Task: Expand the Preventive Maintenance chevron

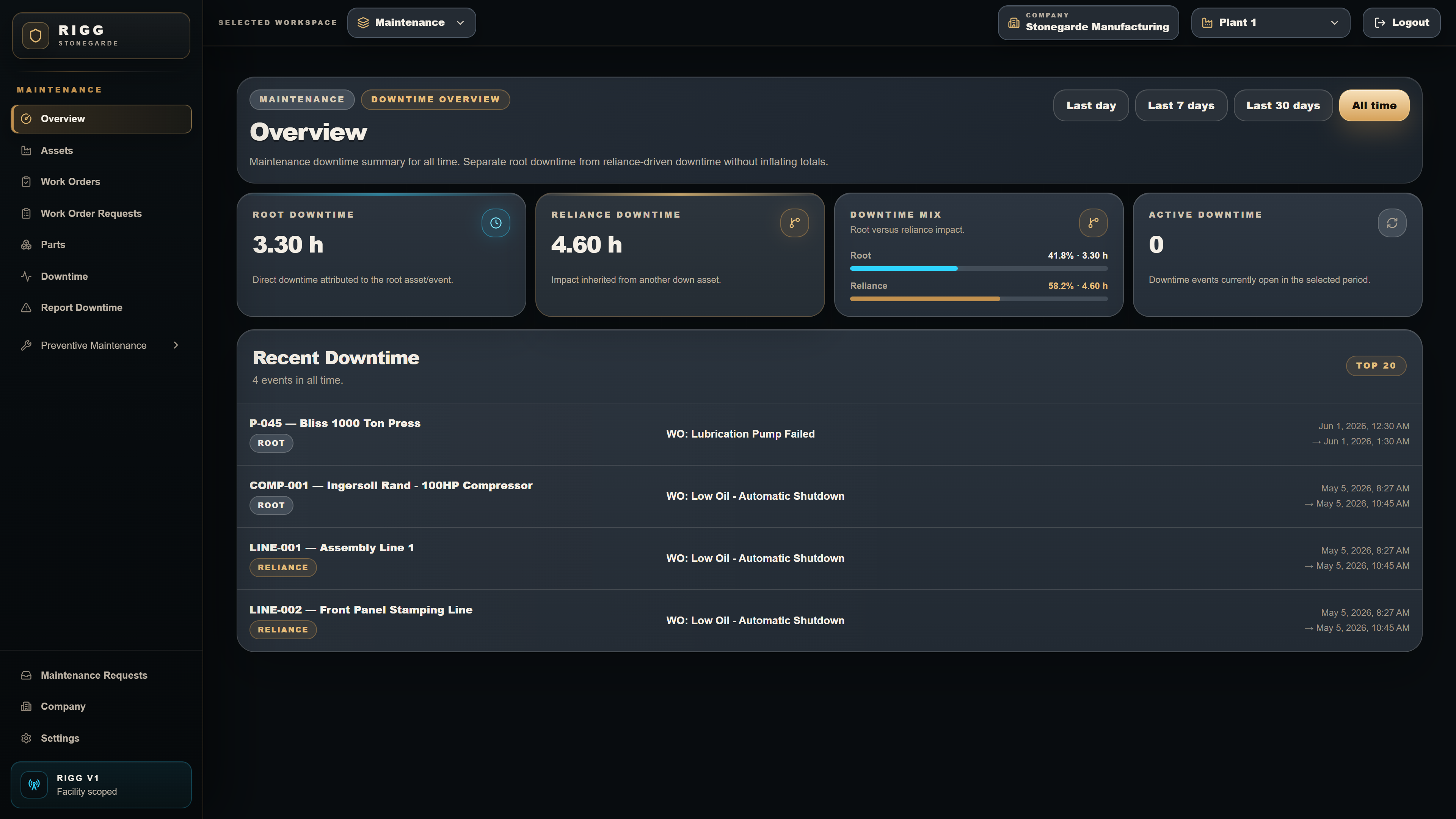Action: [x=176, y=345]
